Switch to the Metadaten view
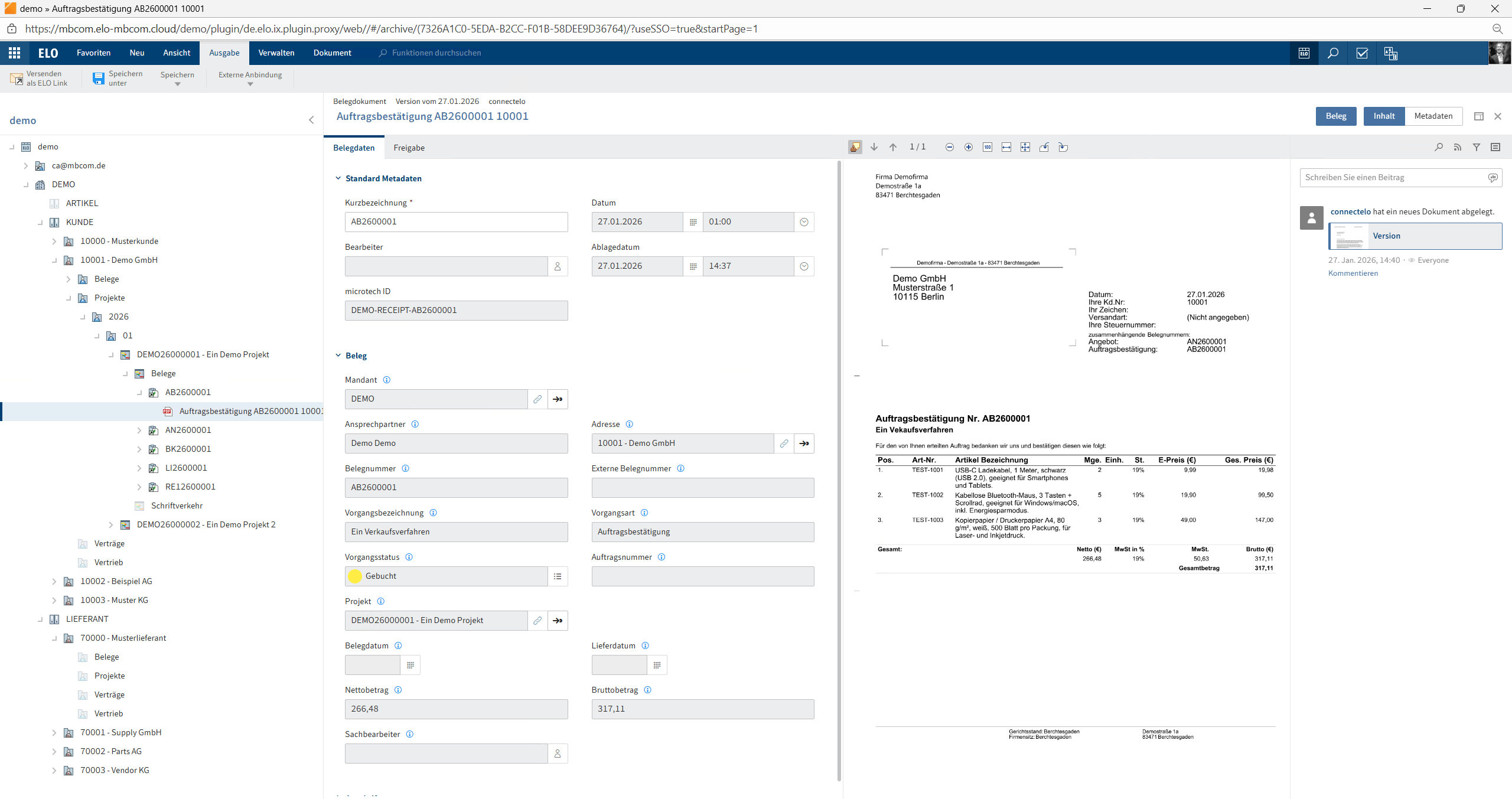This screenshot has width=1512, height=799. point(1433,116)
